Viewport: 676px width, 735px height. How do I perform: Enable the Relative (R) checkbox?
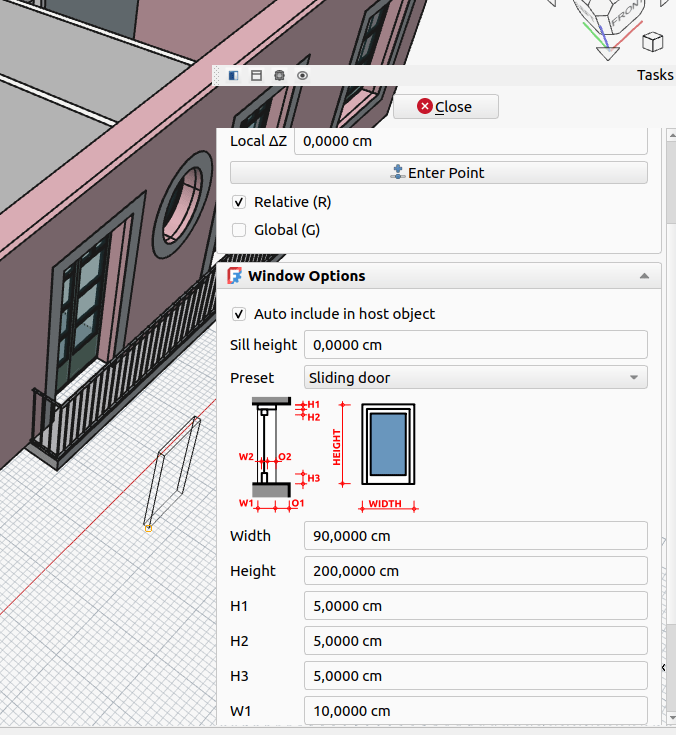pyautogui.click(x=239, y=202)
